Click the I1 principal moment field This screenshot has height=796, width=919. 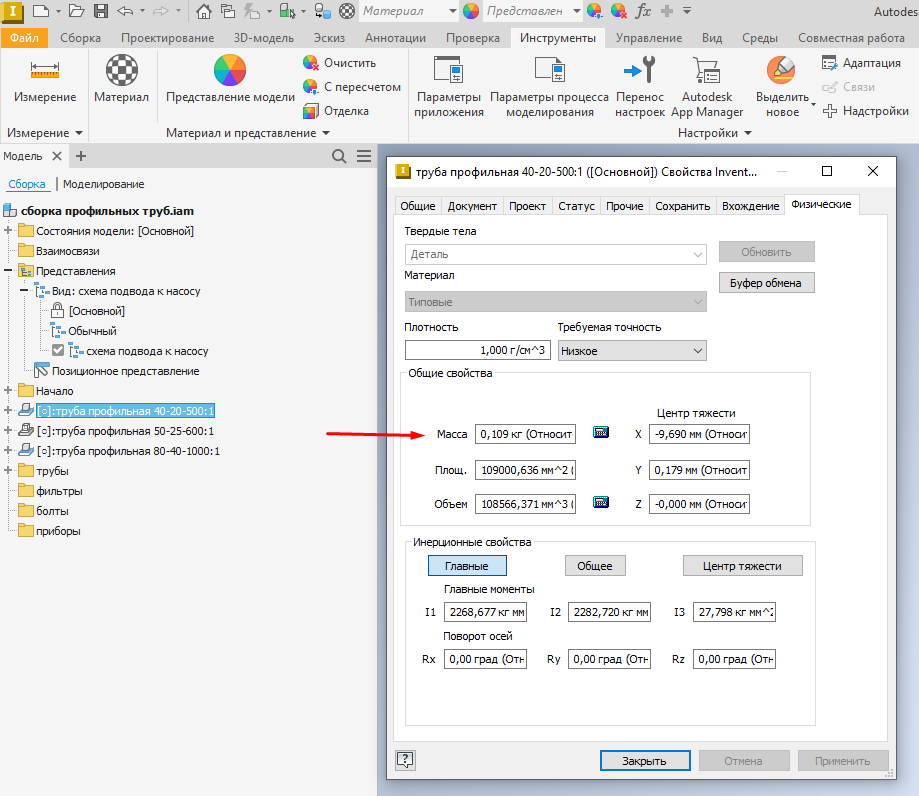tap(485, 612)
